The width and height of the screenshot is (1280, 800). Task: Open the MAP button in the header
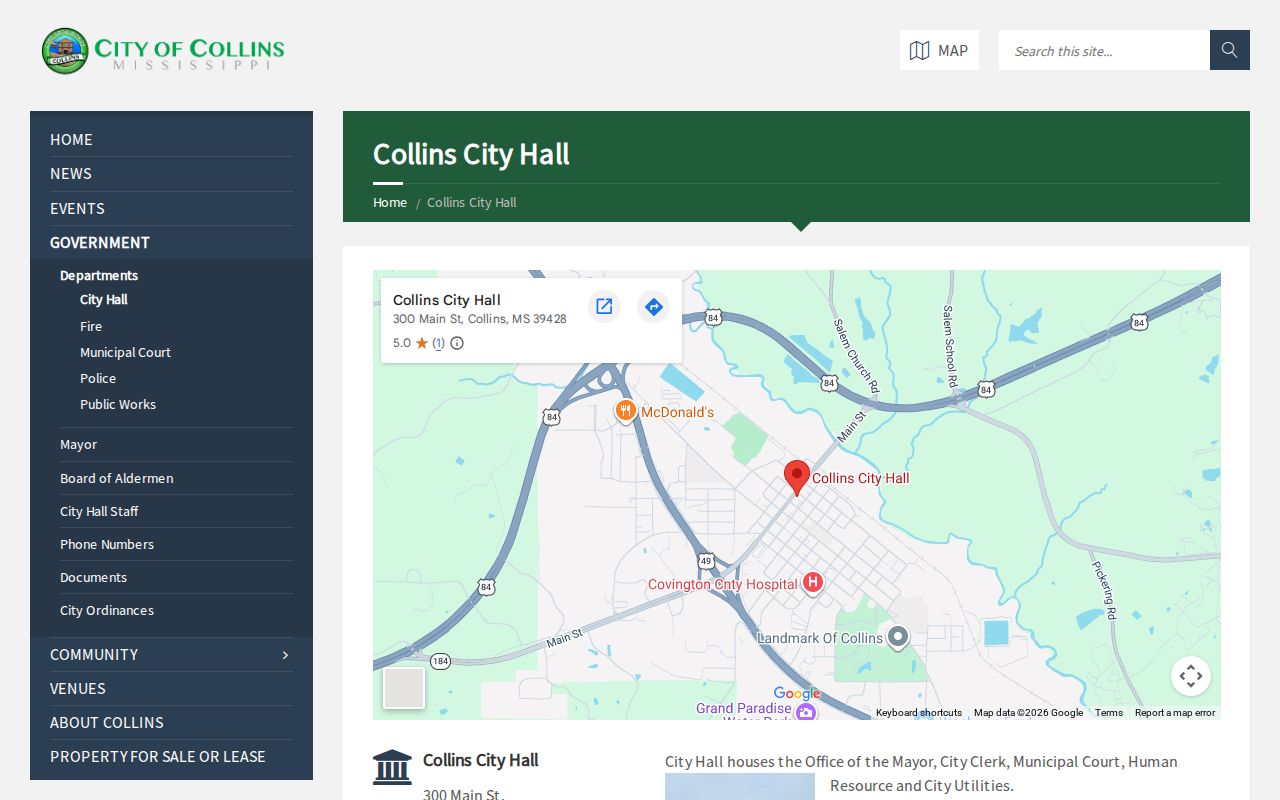pos(939,50)
